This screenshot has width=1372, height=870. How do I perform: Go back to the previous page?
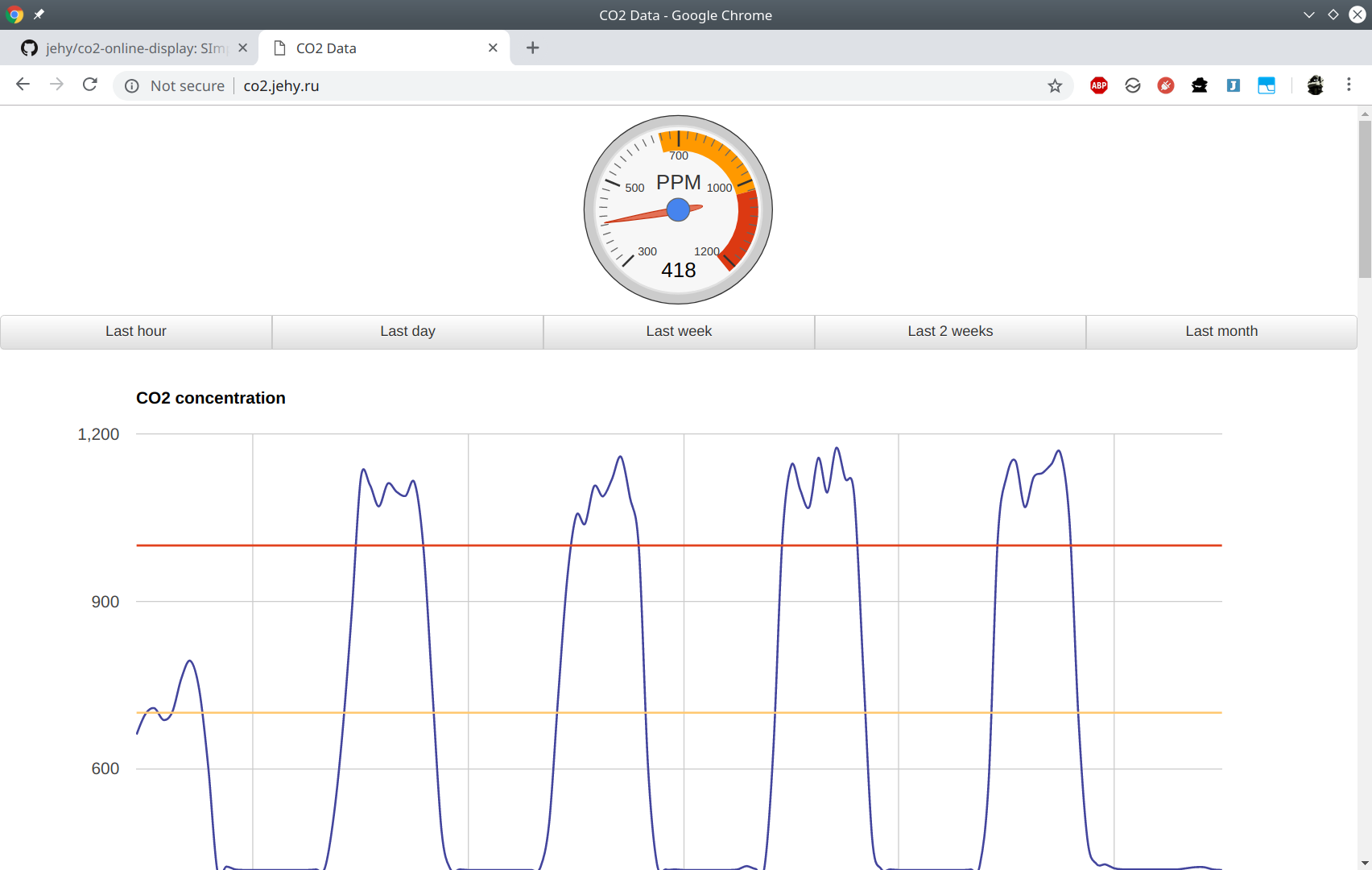(x=23, y=85)
